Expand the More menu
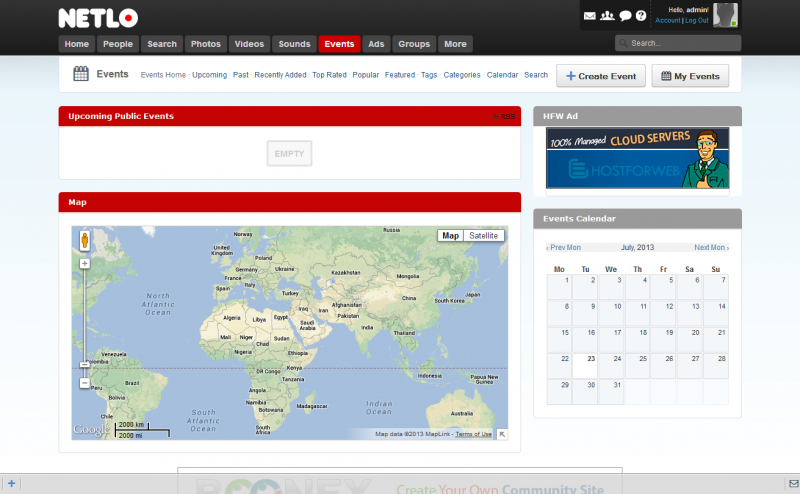The height and width of the screenshot is (494, 800). pos(455,44)
